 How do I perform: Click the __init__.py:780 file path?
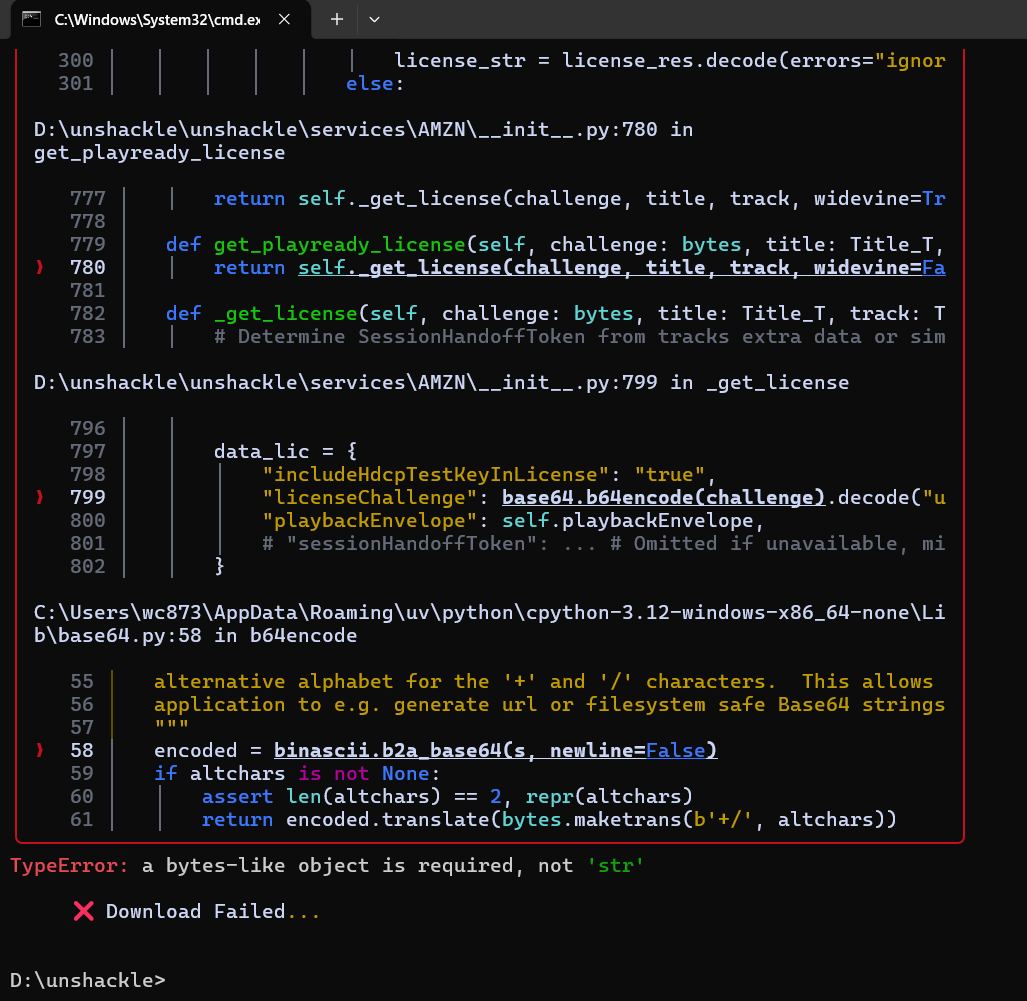(364, 129)
